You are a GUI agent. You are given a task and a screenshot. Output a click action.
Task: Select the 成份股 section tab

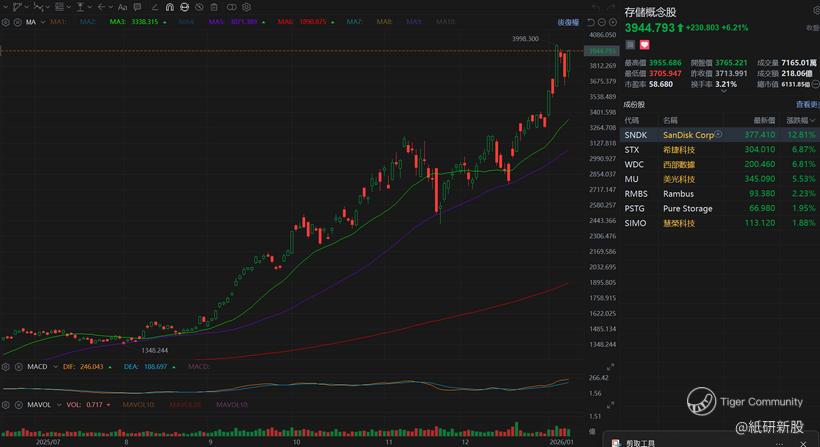click(634, 105)
